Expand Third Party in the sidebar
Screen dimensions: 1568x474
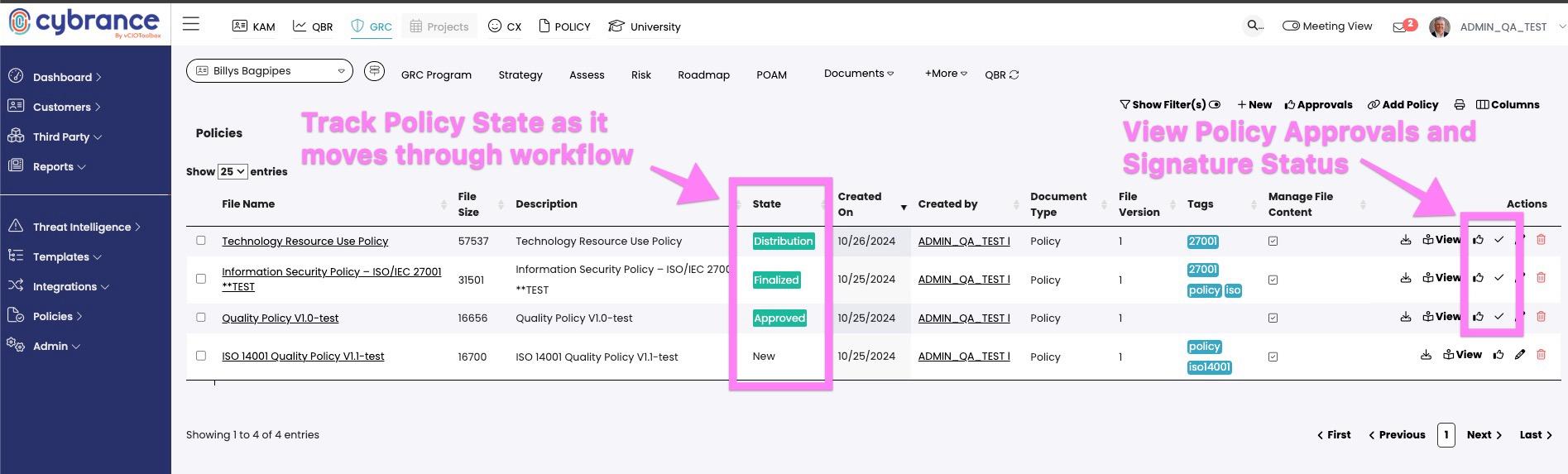[67, 136]
